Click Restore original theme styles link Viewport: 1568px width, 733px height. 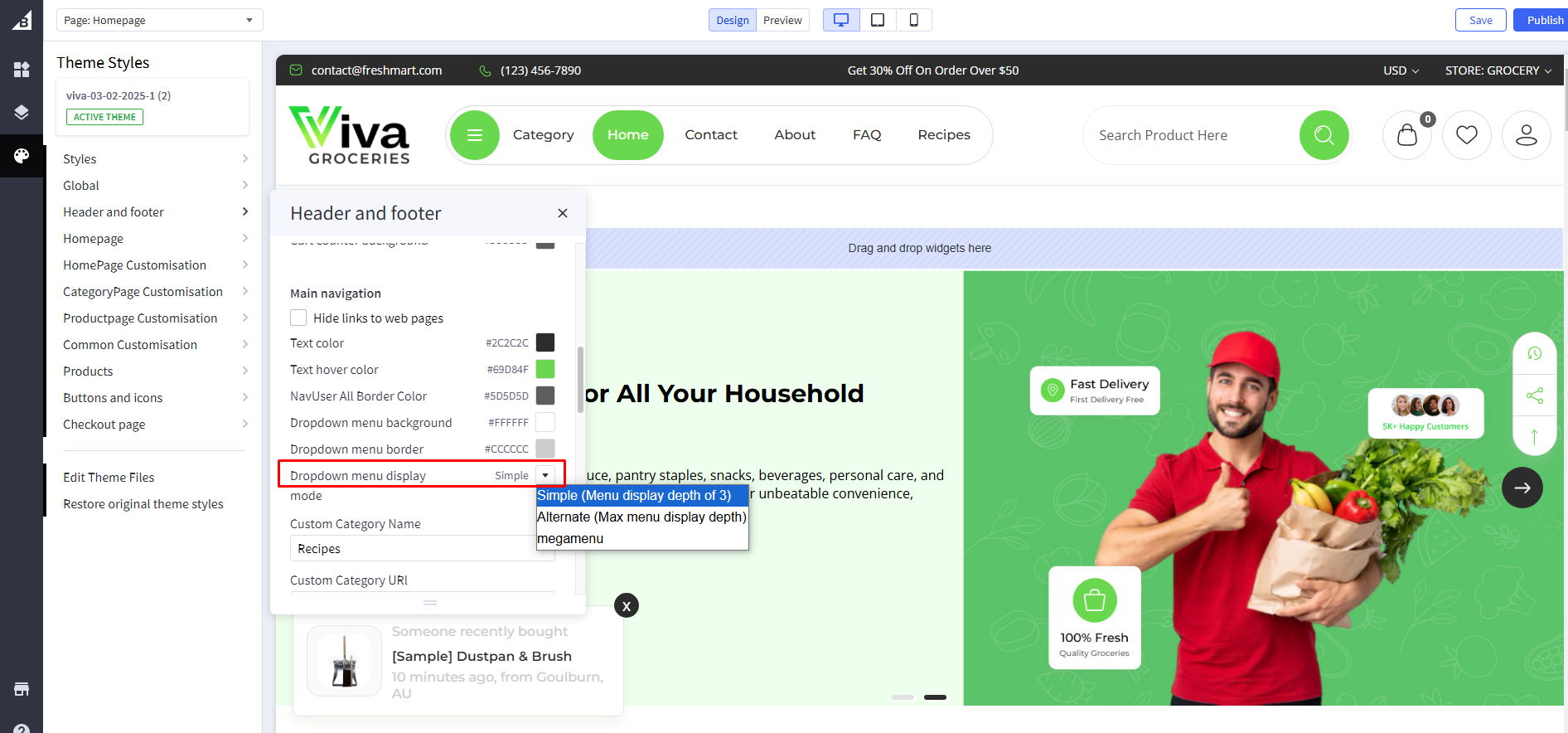(143, 504)
